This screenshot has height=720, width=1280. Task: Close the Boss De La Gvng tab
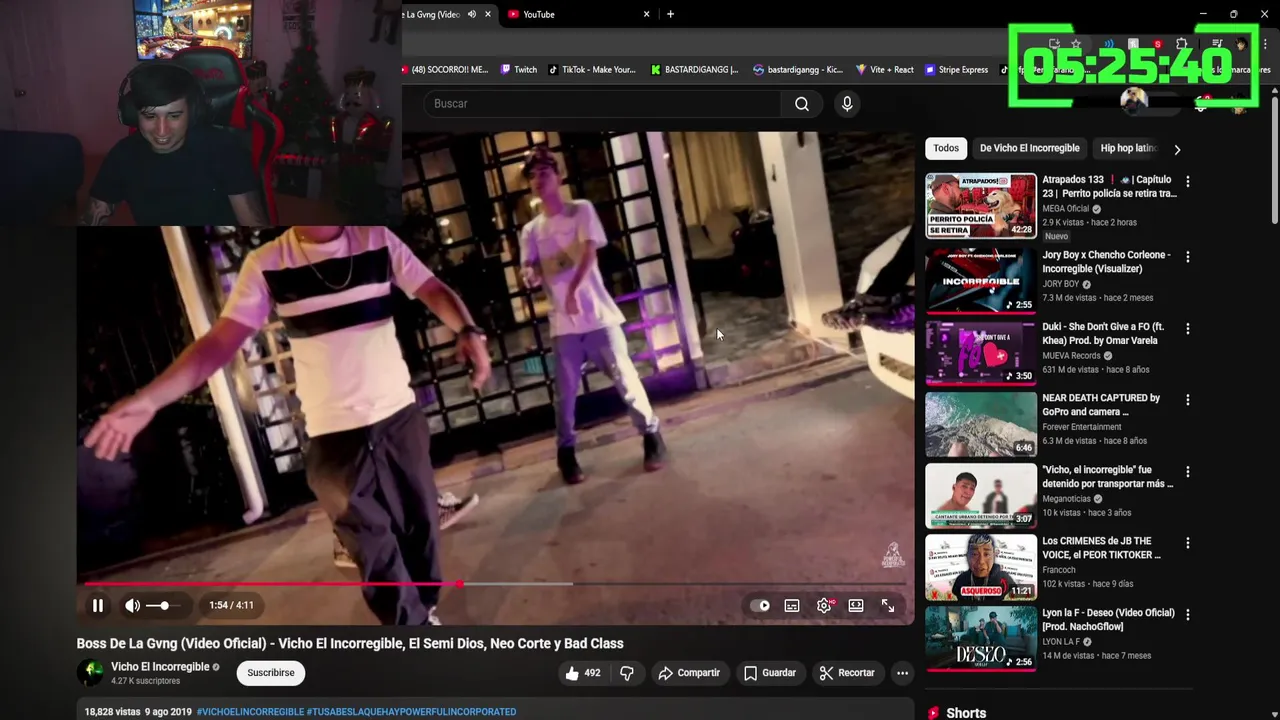(x=488, y=14)
